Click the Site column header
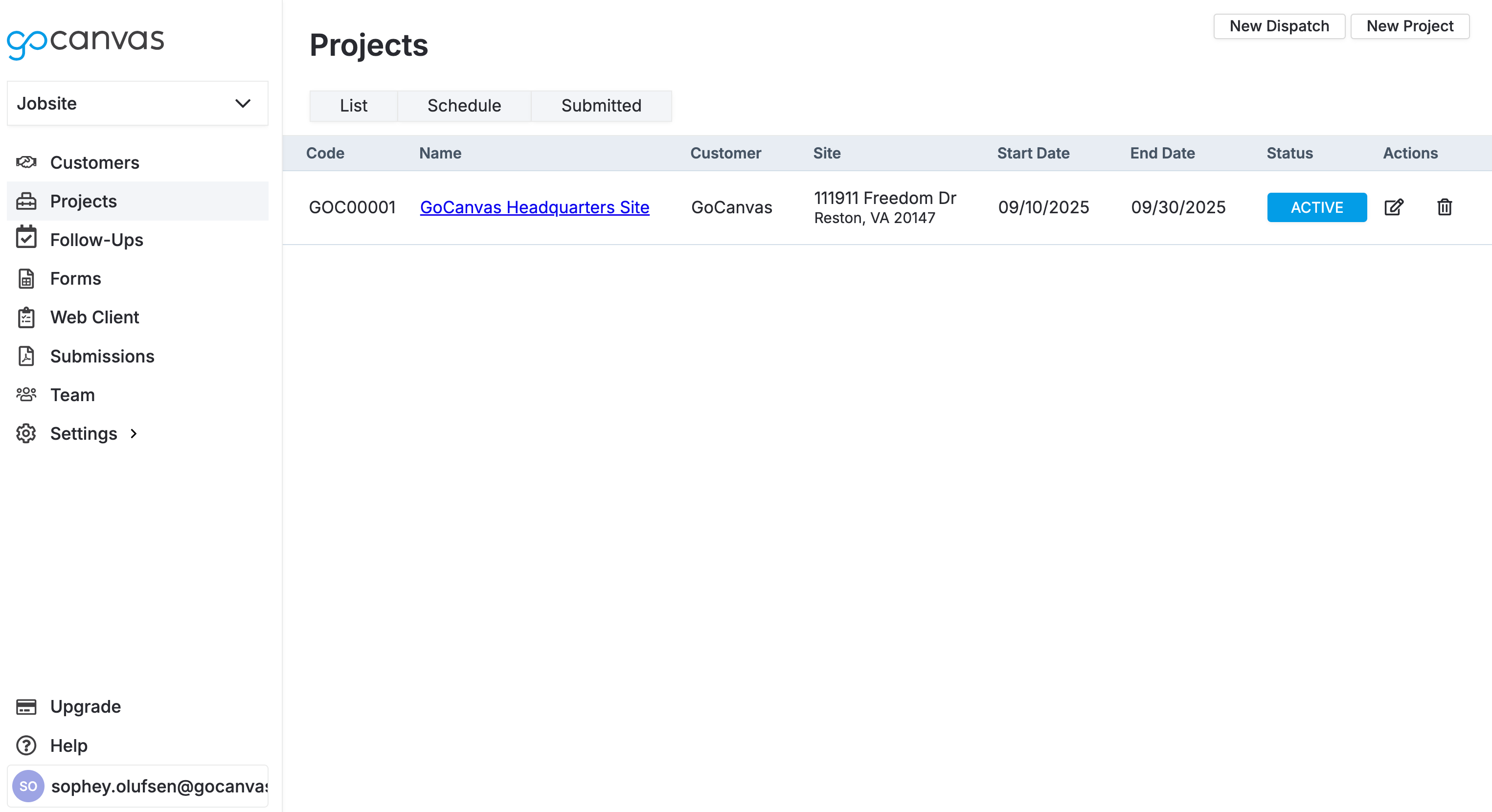This screenshot has height=812, width=1492. (827, 154)
